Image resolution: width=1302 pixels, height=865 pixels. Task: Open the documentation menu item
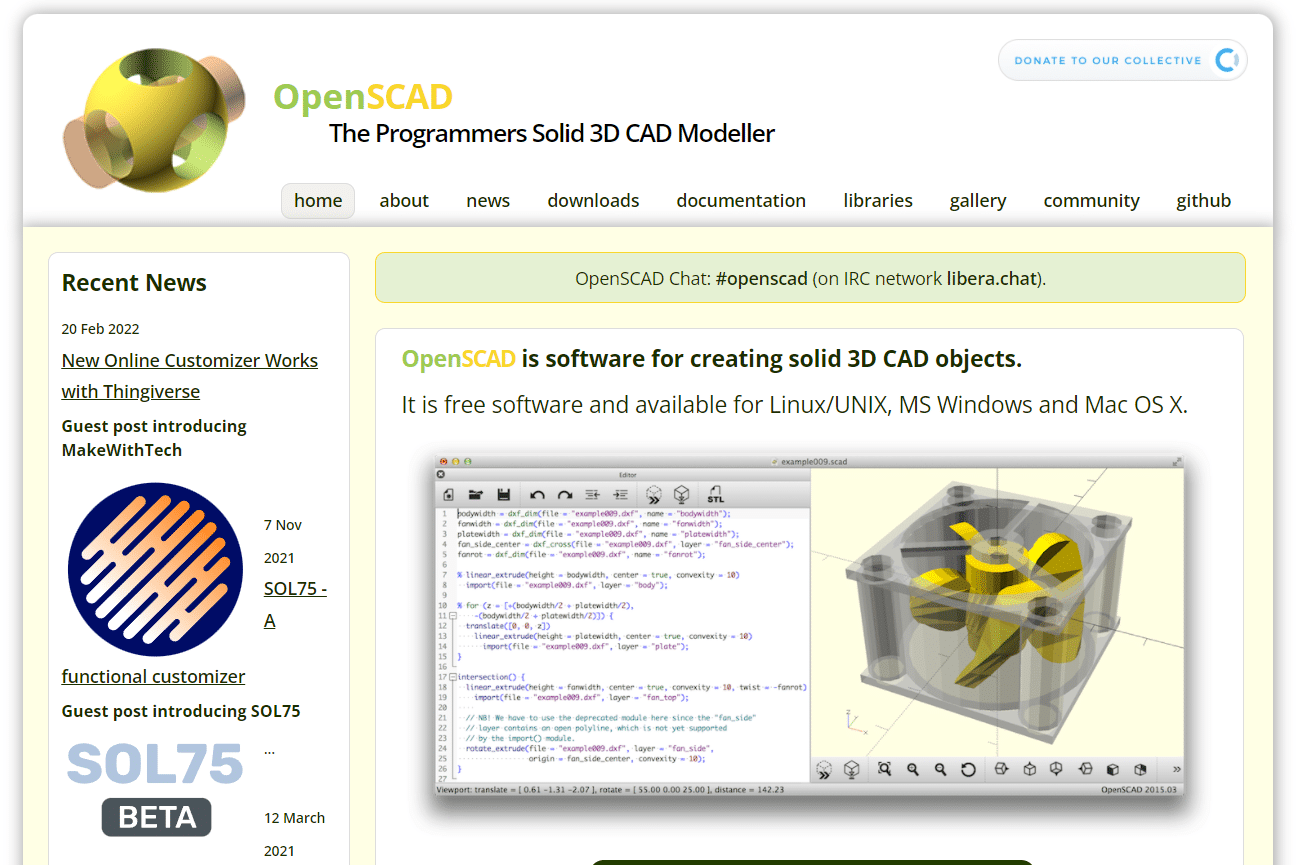tap(741, 200)
